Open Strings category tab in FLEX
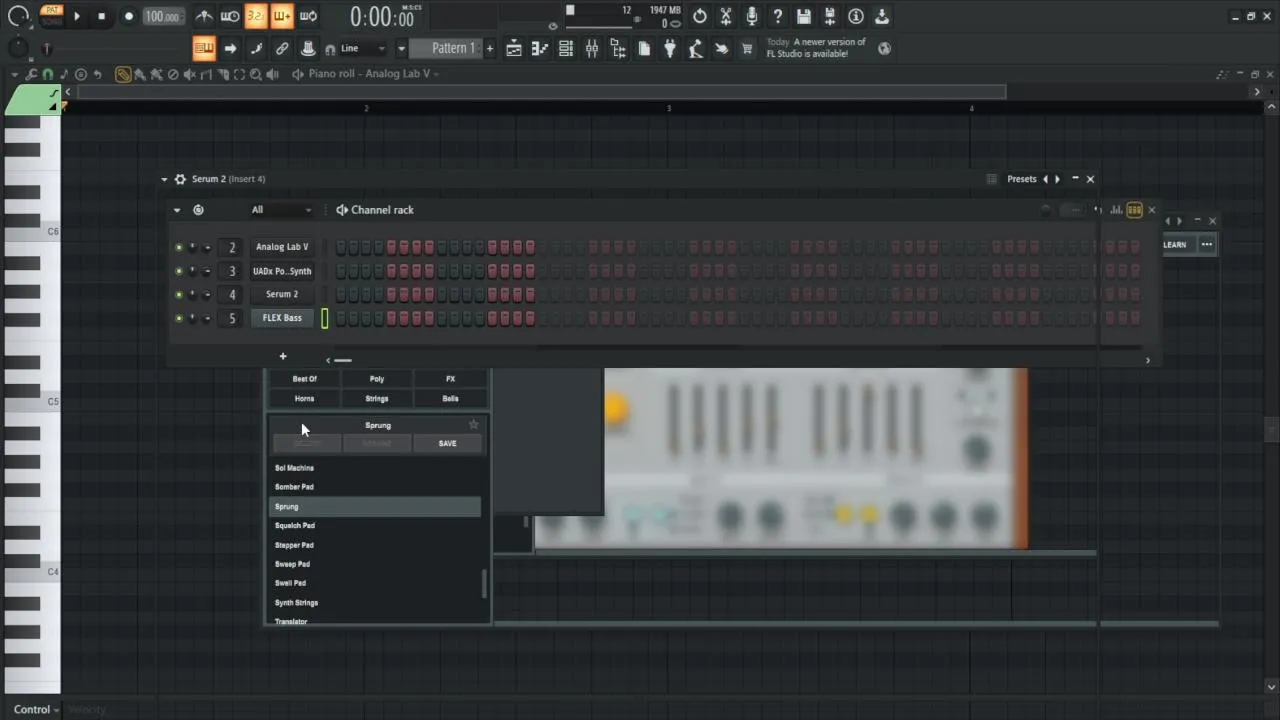Image resolution: width=1280 pixels, height=720 pixels. [x=377, y=399]
